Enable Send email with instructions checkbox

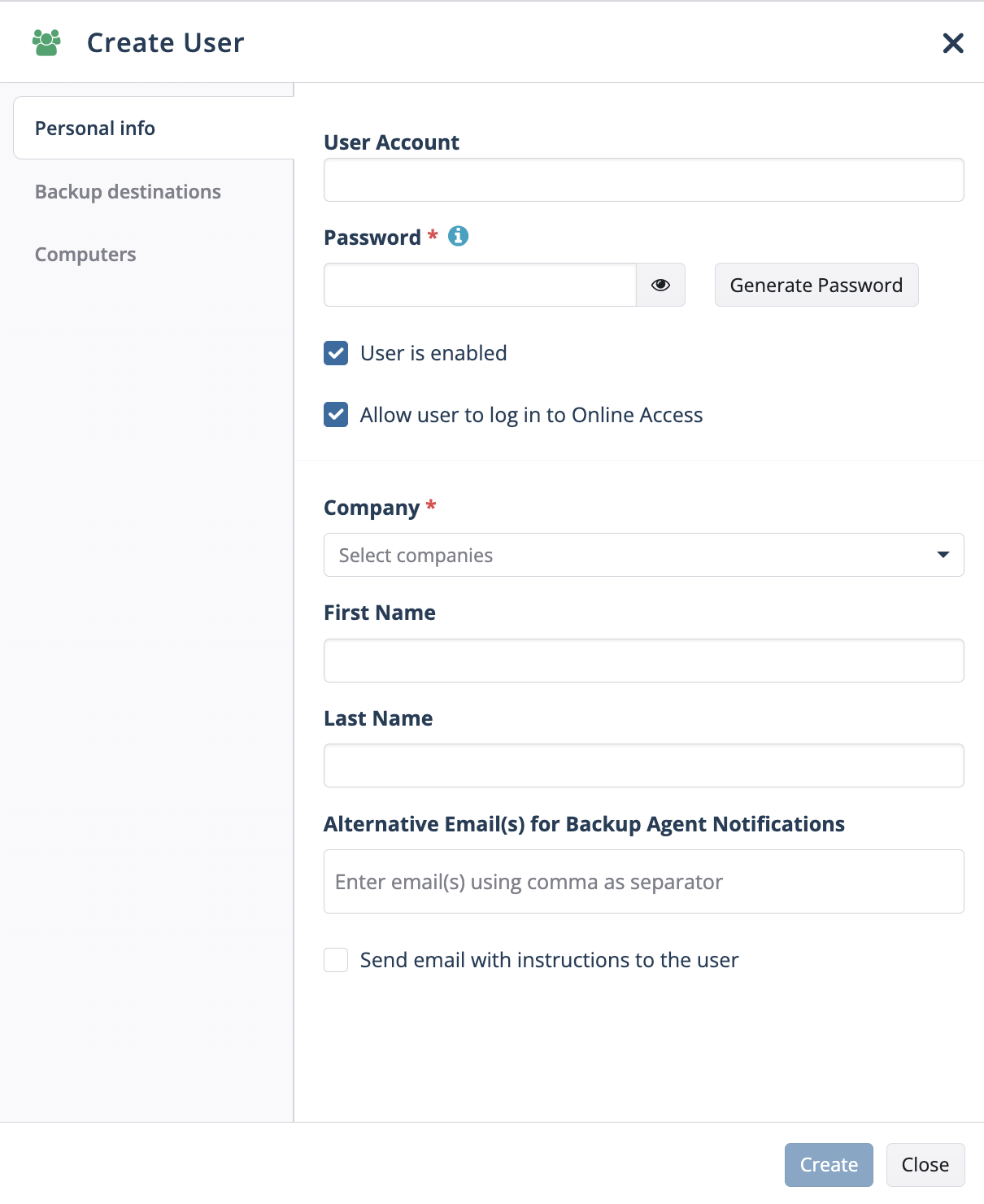click(336, 960)
